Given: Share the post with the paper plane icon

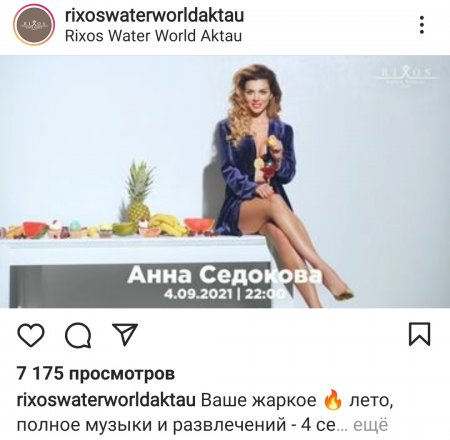Looking at the screenshot, I should (125, 334).
